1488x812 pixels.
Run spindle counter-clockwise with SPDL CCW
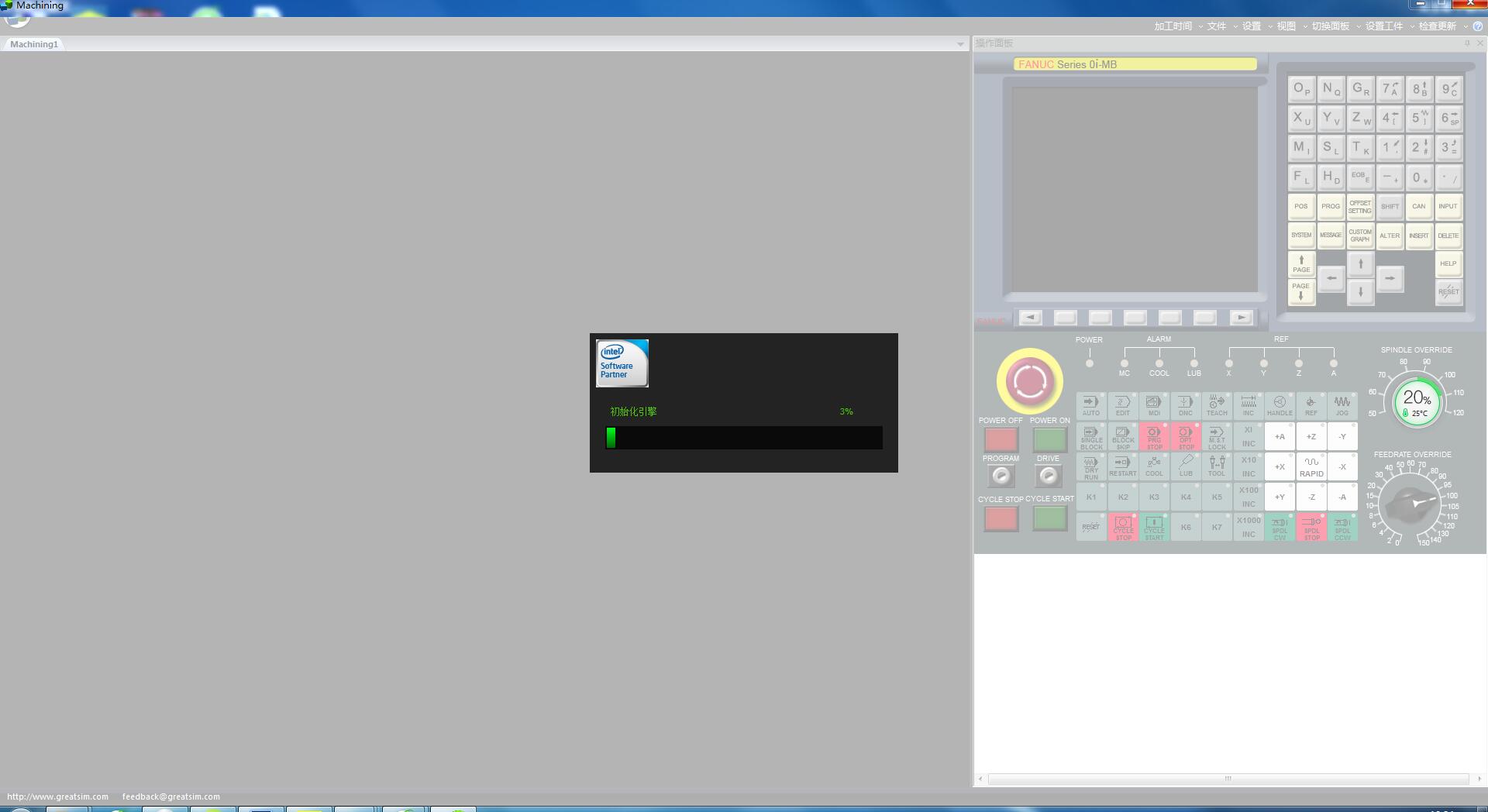(1342, 527)
